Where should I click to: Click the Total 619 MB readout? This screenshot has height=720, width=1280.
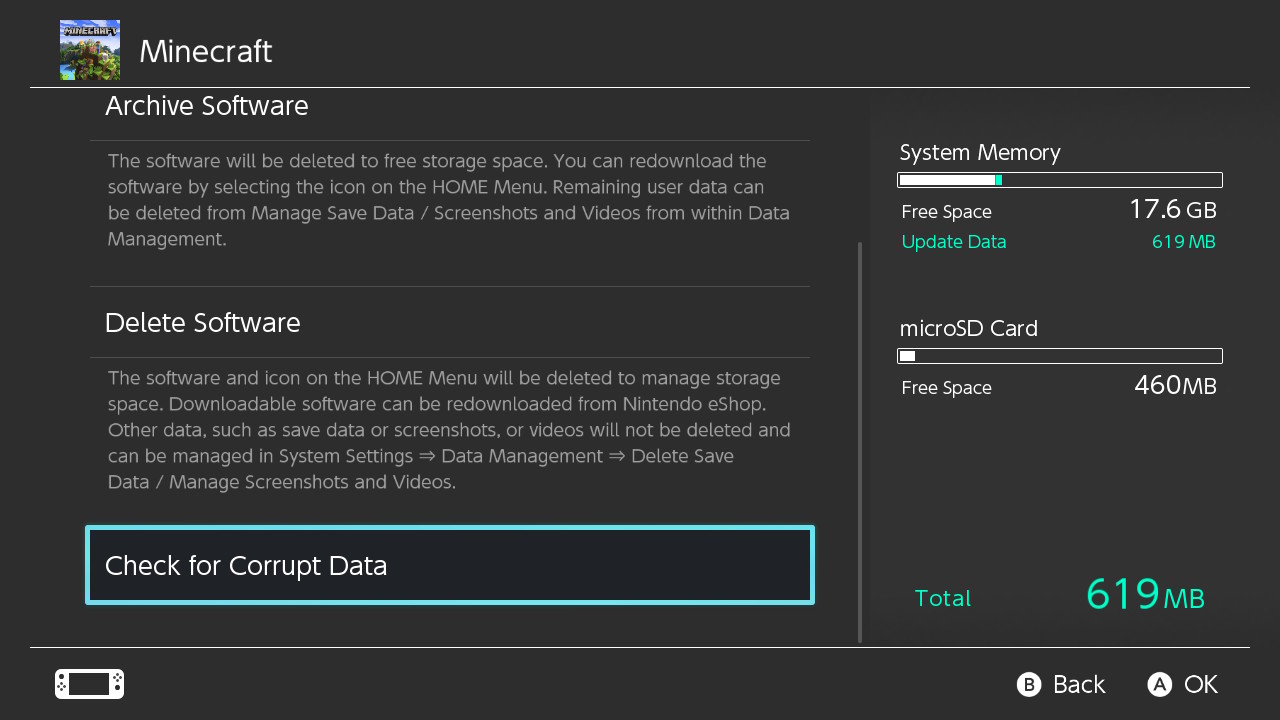point(1144,596)
